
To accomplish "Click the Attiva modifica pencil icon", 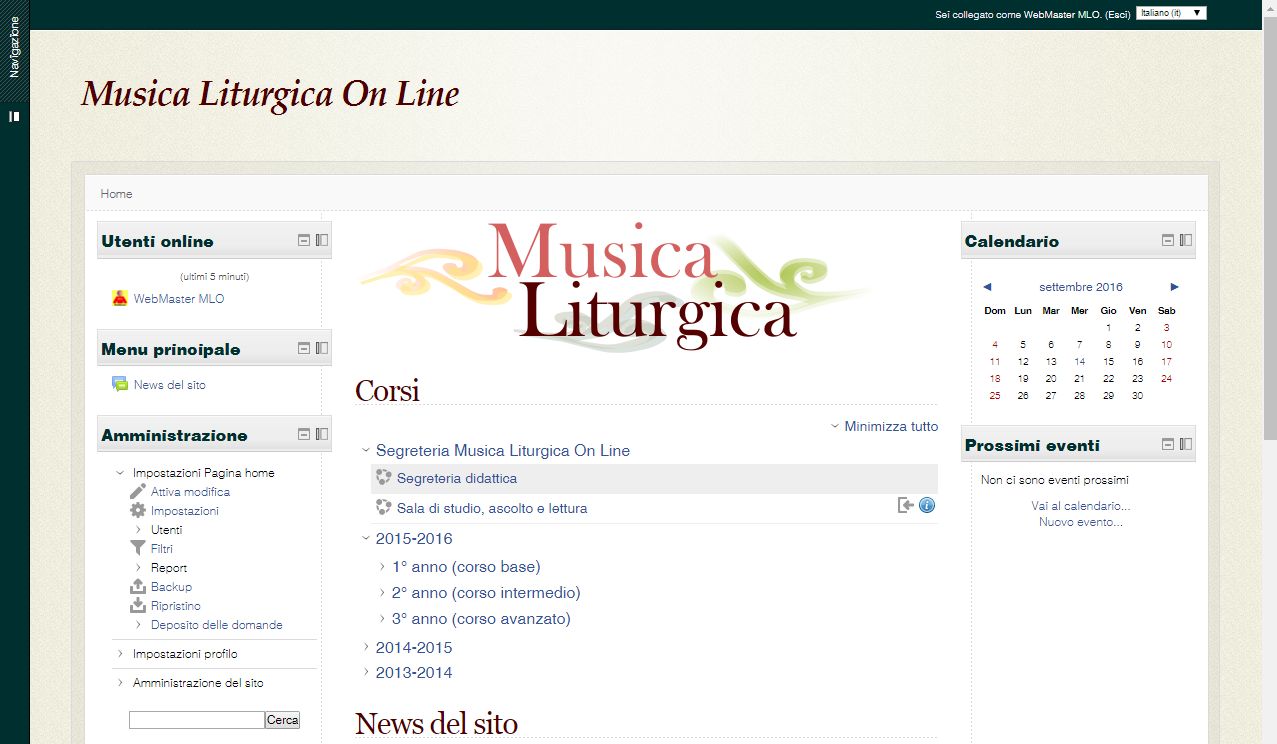I will click(x=138, y=492).
